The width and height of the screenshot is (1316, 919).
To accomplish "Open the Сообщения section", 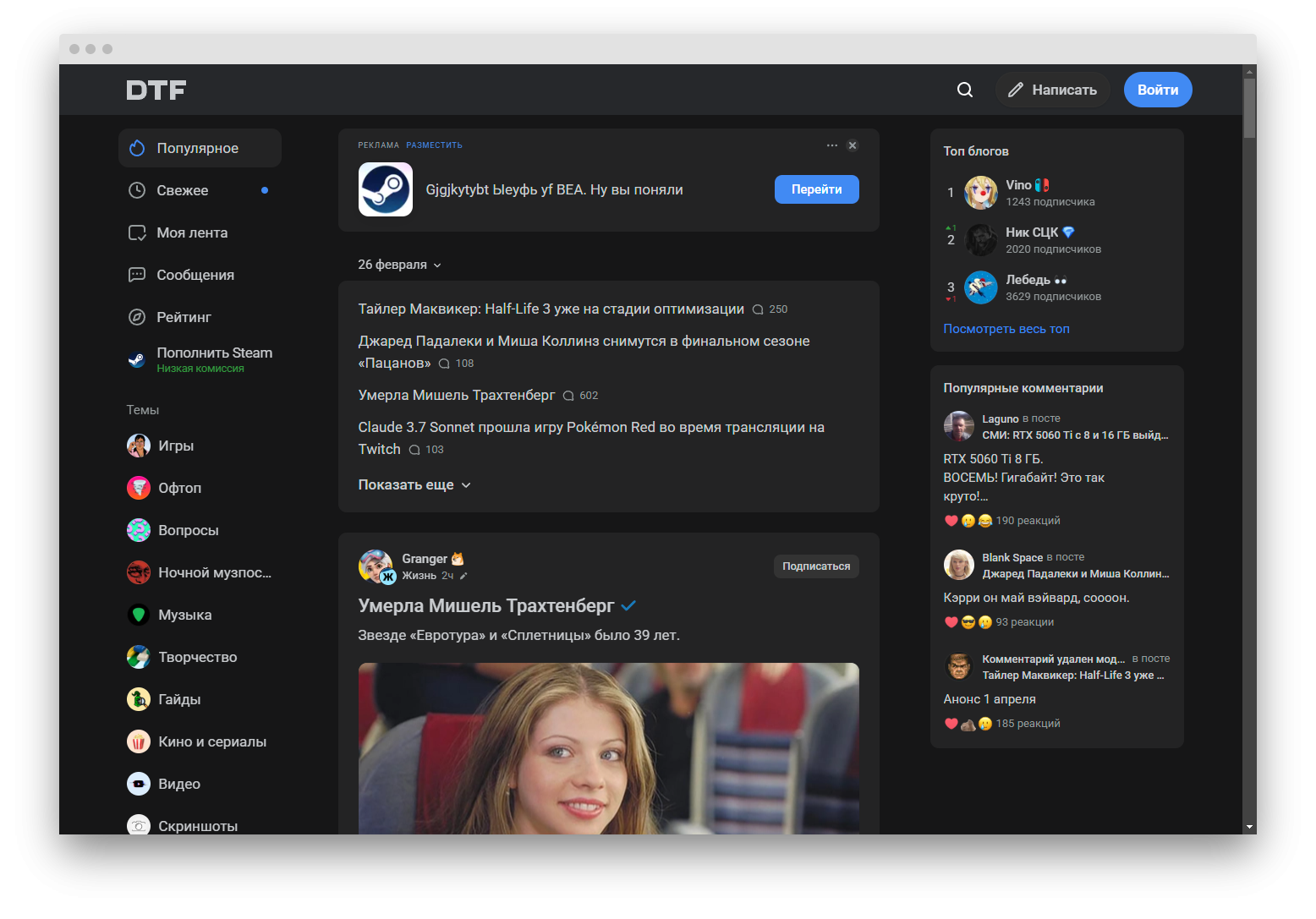I will (200, 275).
